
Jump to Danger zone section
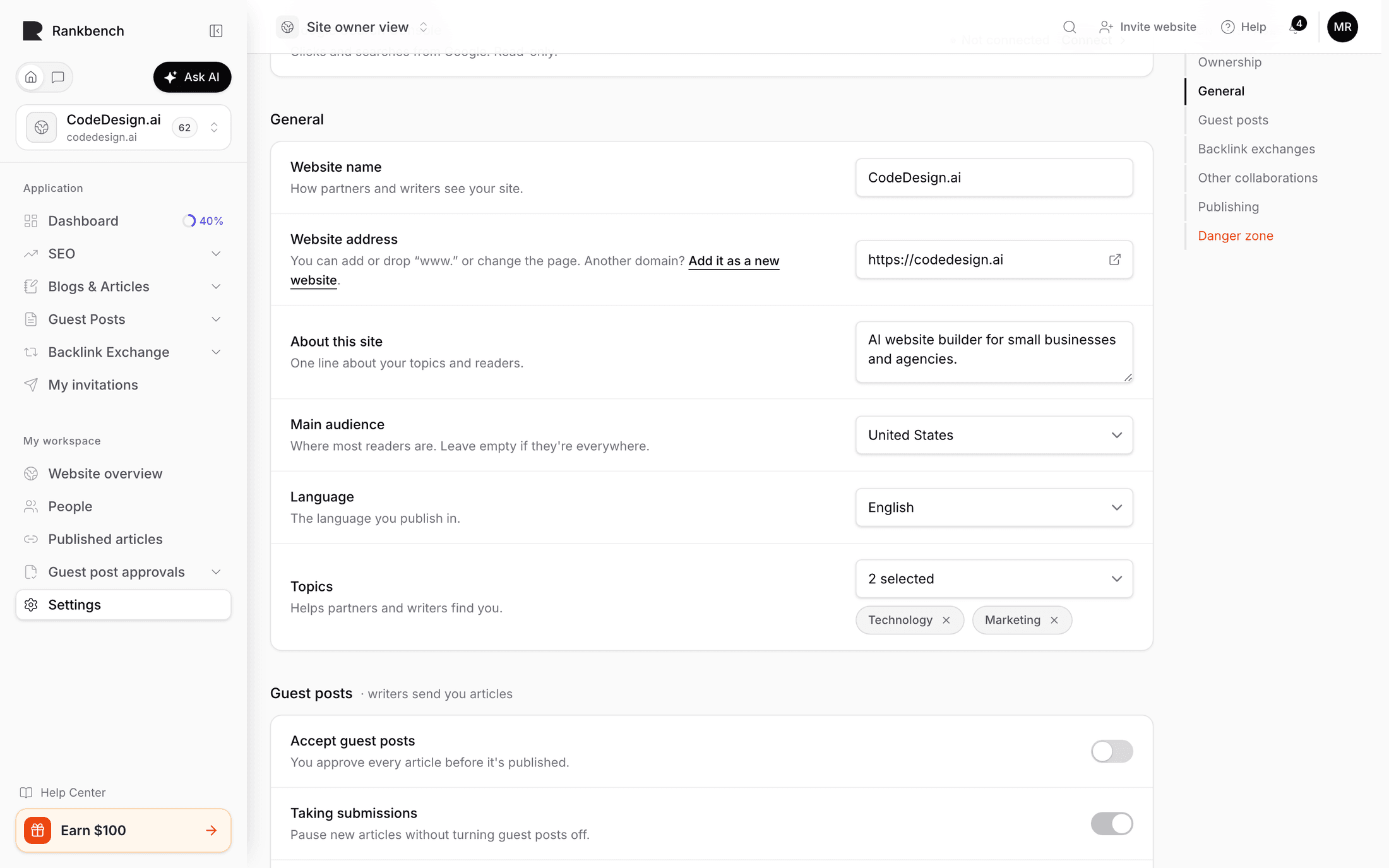1235,236
